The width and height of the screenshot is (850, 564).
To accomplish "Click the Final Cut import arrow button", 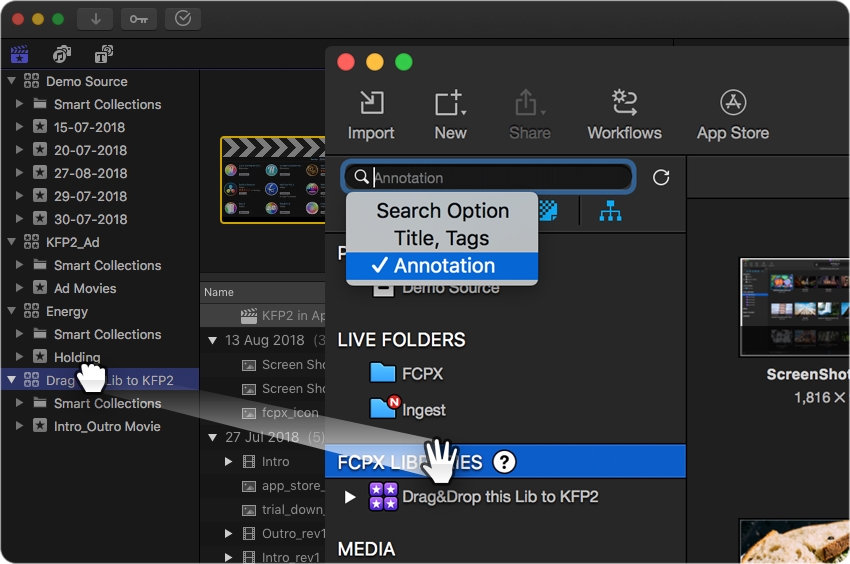I will [96, 19].
